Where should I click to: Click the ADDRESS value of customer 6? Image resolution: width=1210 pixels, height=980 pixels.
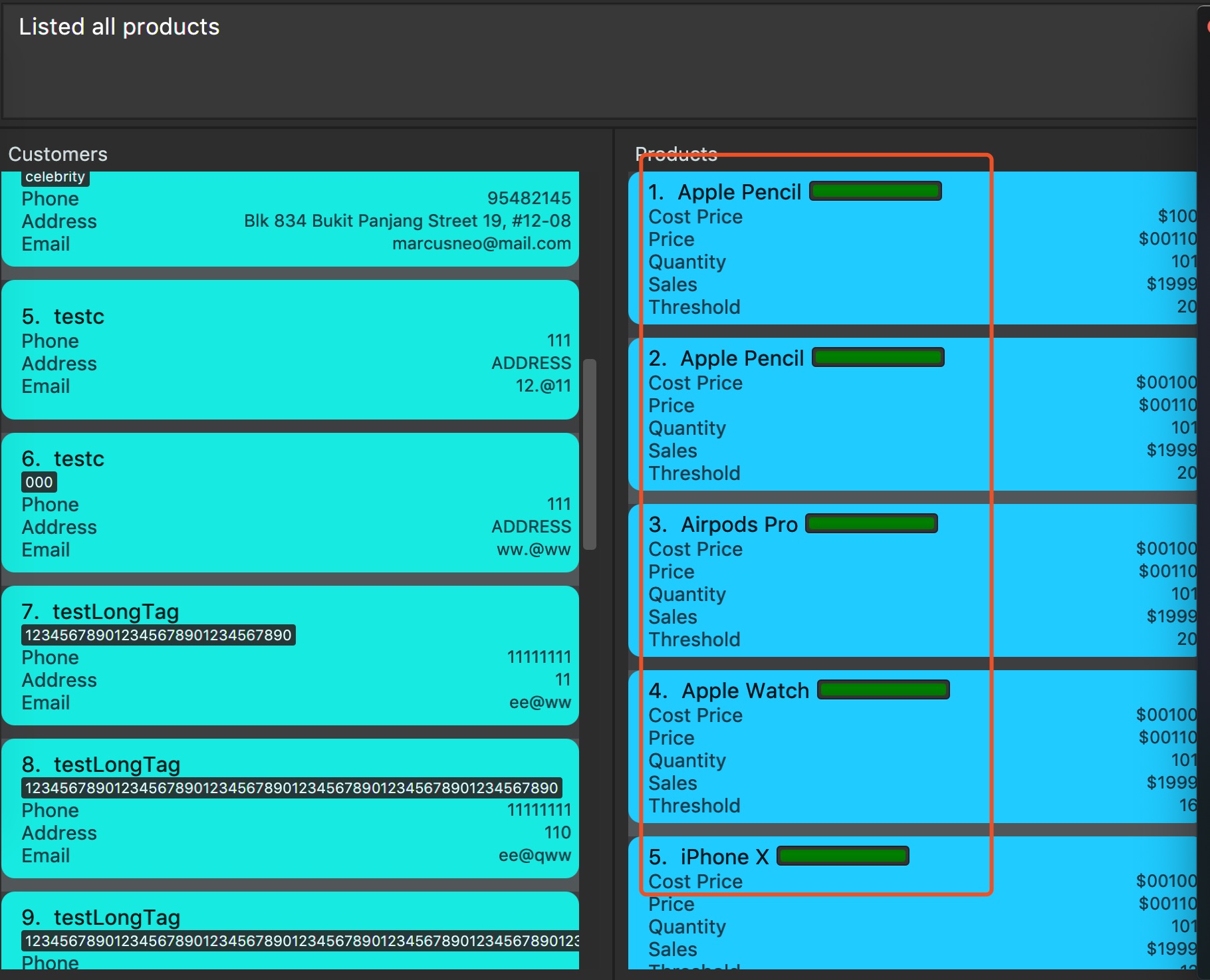[x=531, y=527]
